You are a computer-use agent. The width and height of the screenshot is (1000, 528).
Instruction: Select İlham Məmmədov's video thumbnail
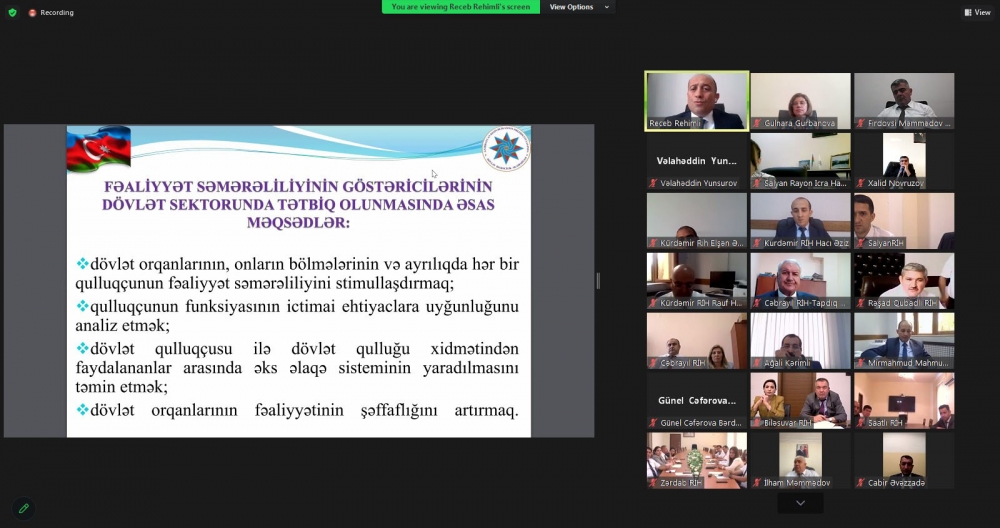pyautogui.click(x=800, y=460)
